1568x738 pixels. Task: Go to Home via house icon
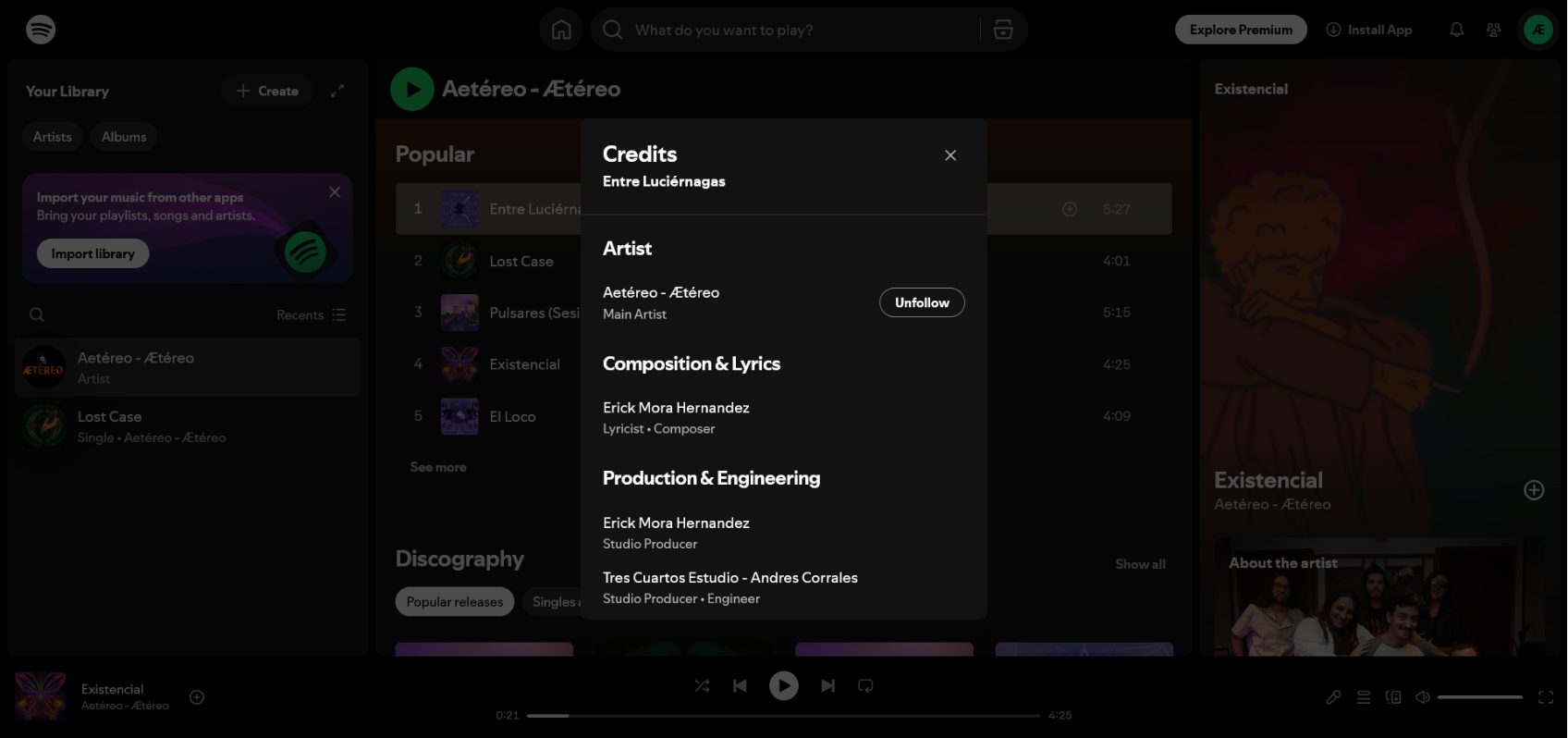pyautogui.click(x=561, y=30)
